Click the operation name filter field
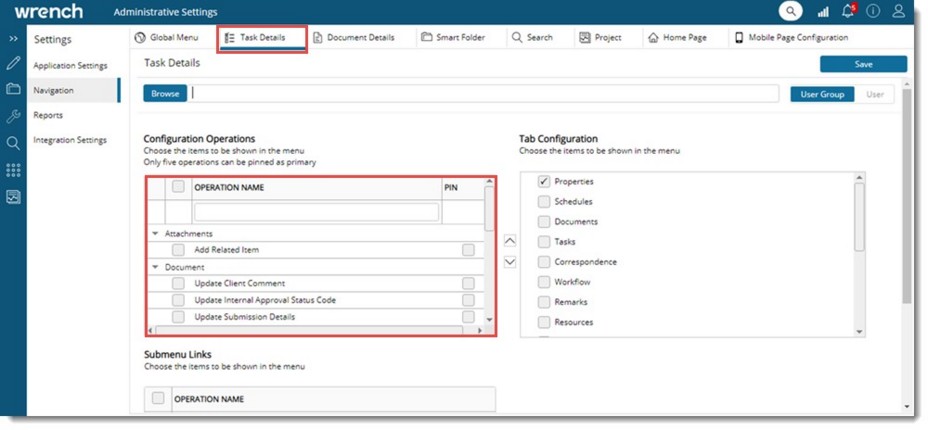This screenshot has width=928, height=430. [316, 212]
